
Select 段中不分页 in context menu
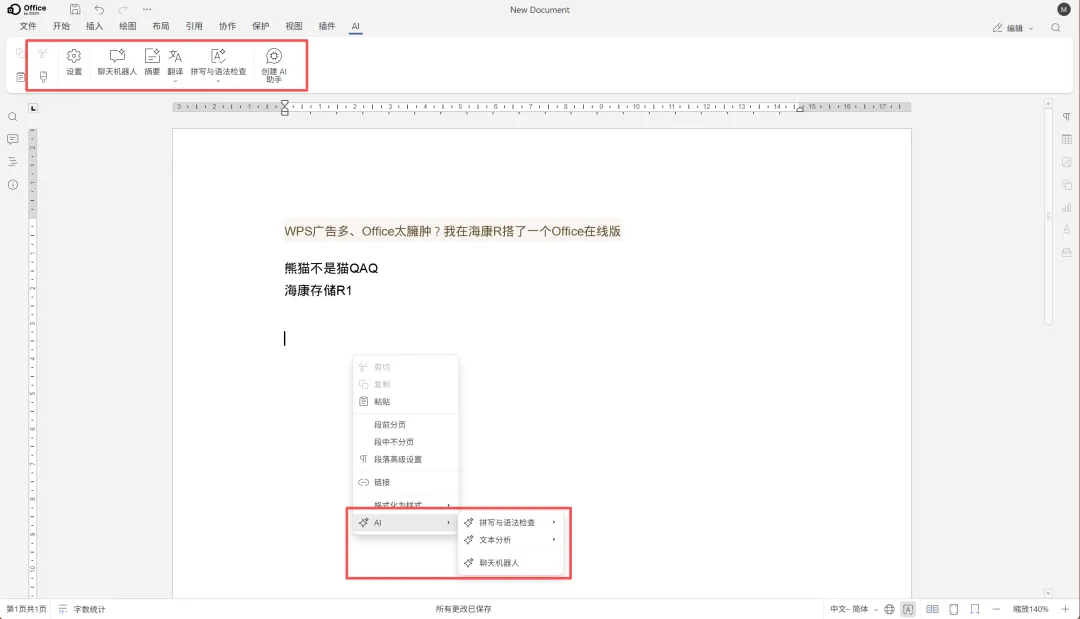[405, 442]
